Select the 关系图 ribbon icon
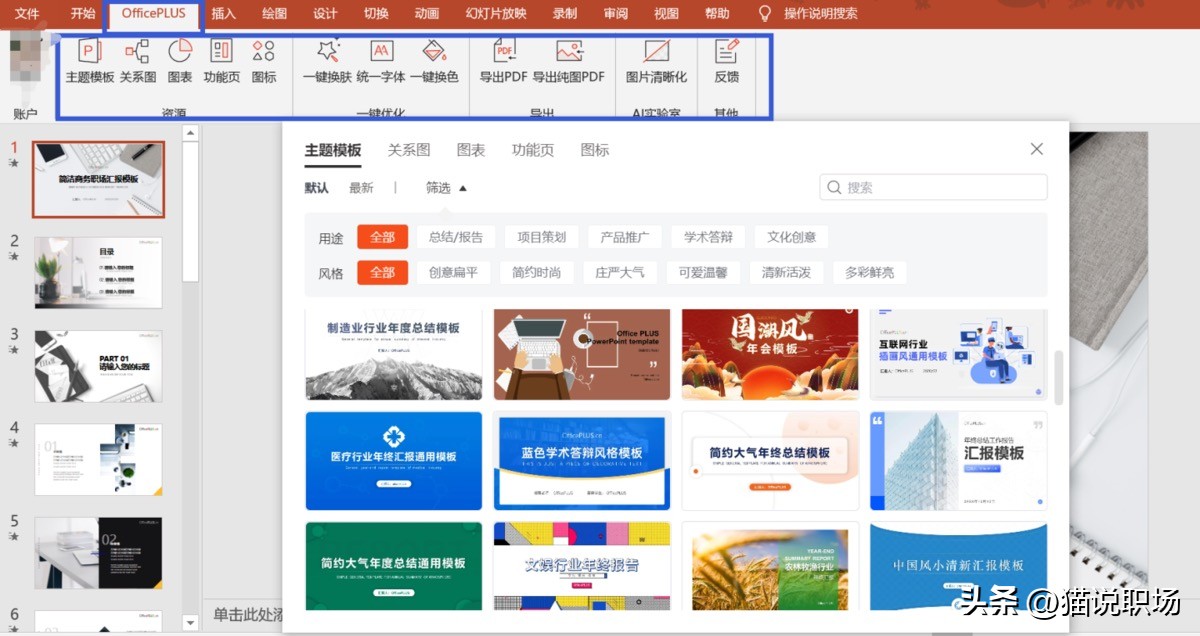The image size is (1200, 636). coord(136,62)
